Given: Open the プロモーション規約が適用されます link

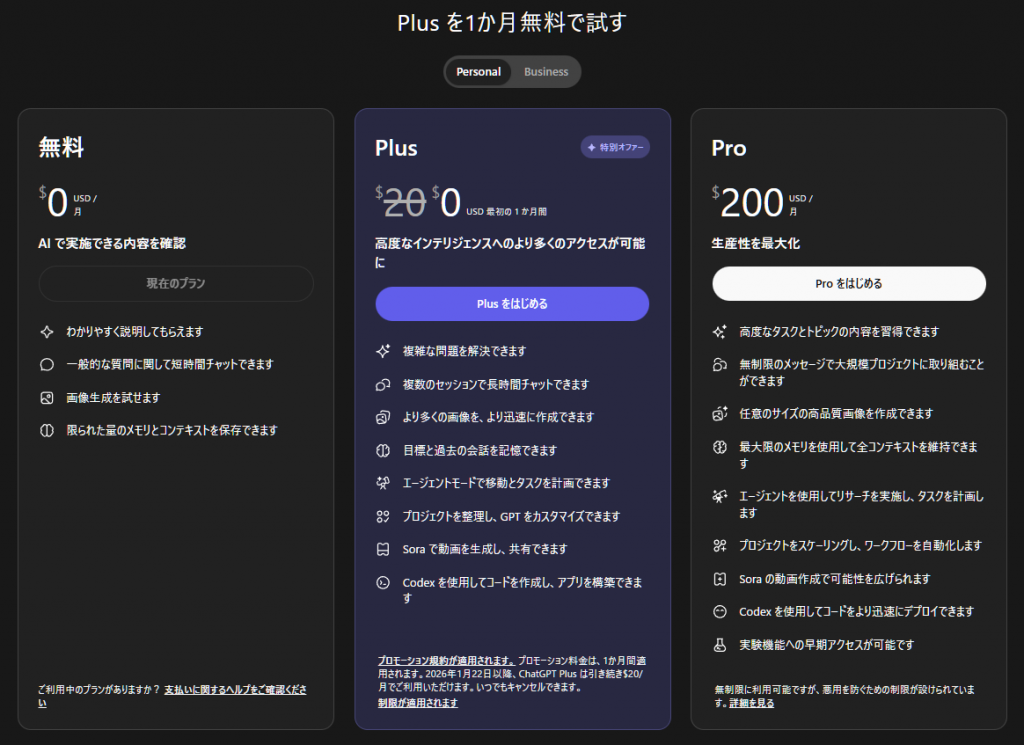Looking at the screenshot, I should click(447, 661).
